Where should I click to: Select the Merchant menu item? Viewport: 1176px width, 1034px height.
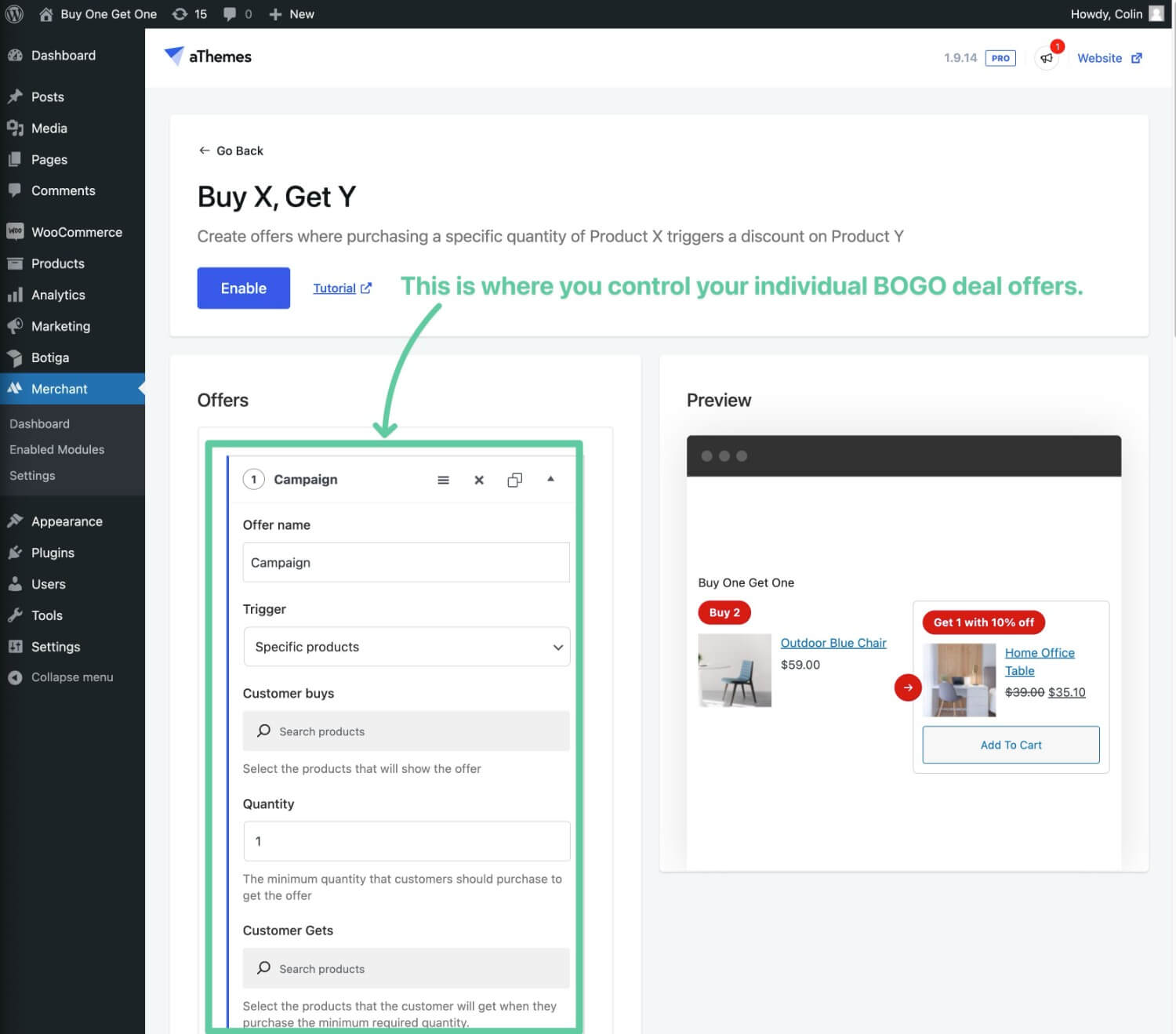pyautogui.click(x=72, y=389)
